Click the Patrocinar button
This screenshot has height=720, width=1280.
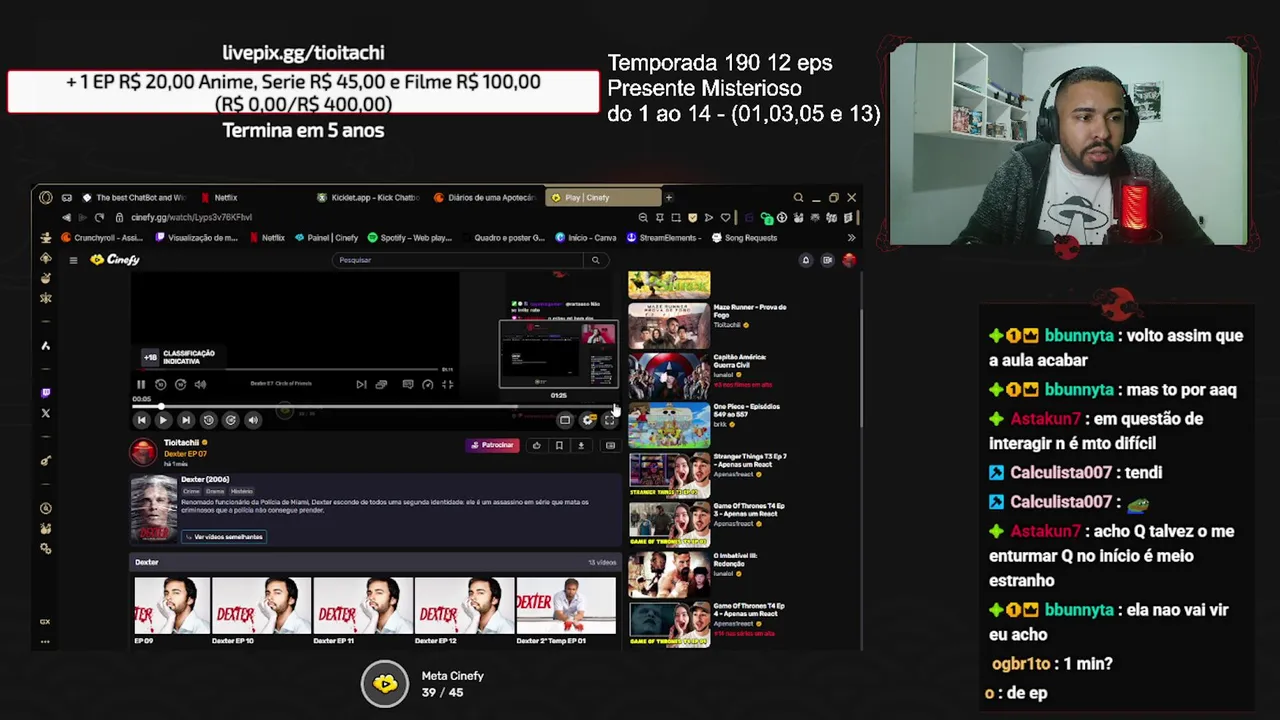click(493, 445)
